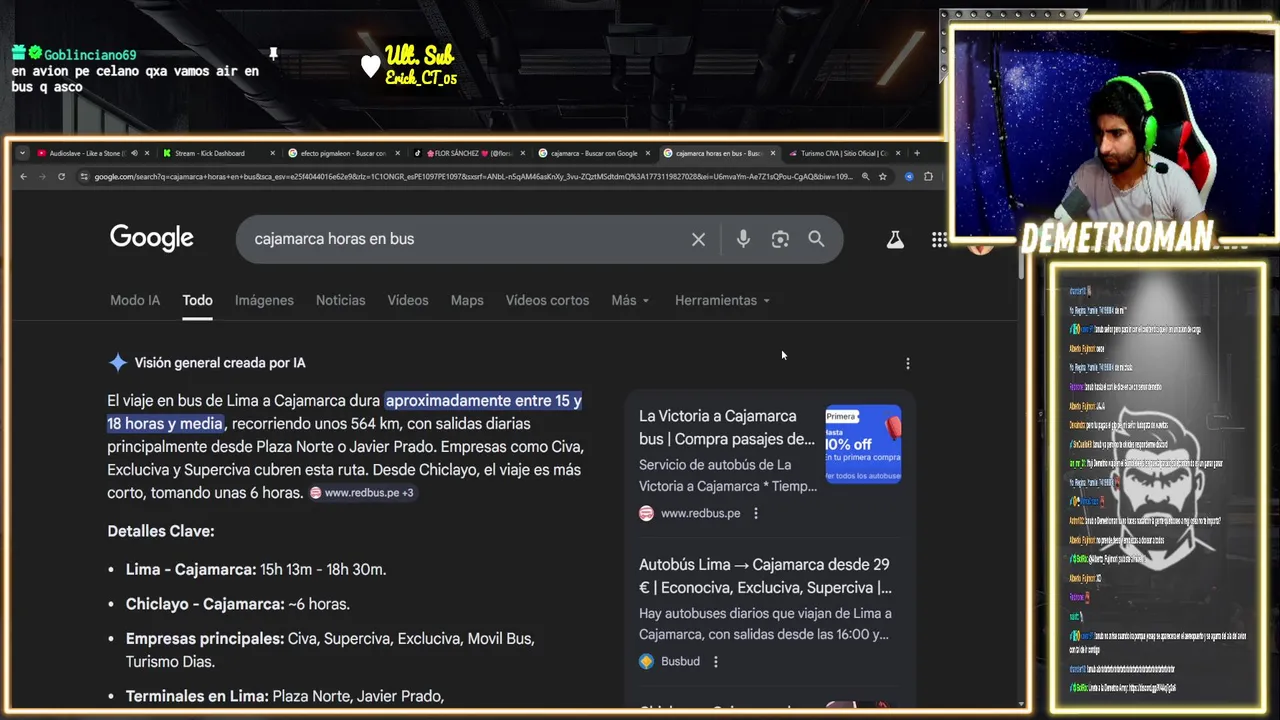The image size is (1280, 720).
Task: Close the cajamarca horas en bus tab
Action: coord(773,153)
